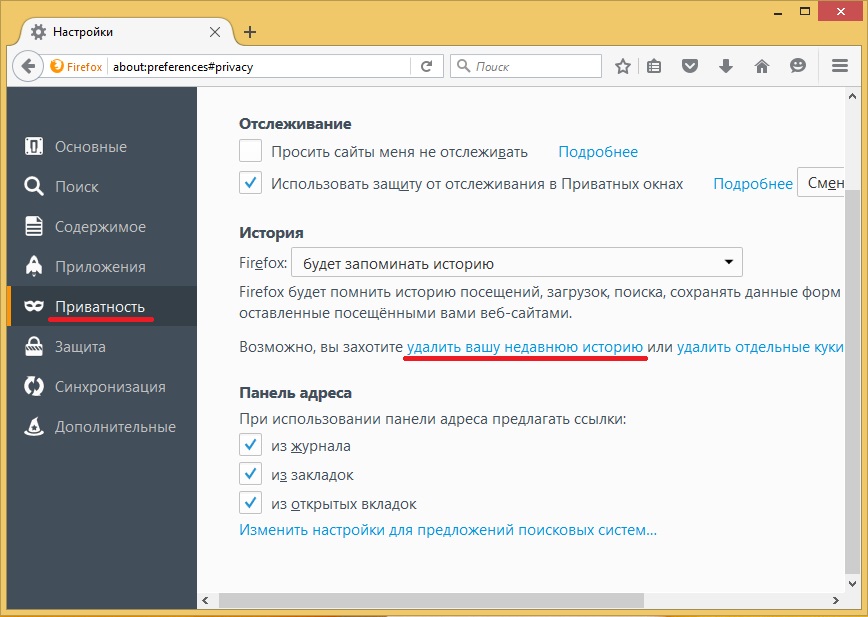Viewport: 868px width, 617px height.
Task: Click the gear icon on Настройки tab
Action: (38, 32)
